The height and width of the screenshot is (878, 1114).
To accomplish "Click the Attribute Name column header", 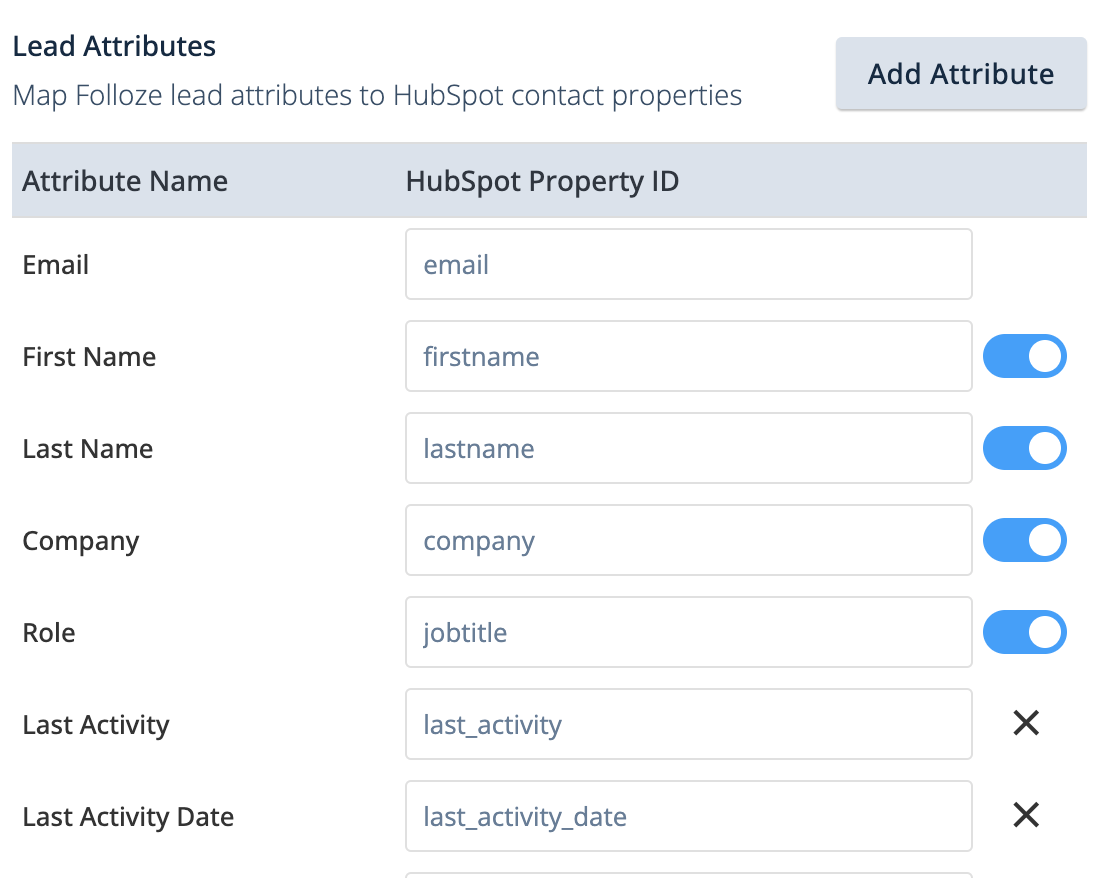I will (x=125, y=181).
